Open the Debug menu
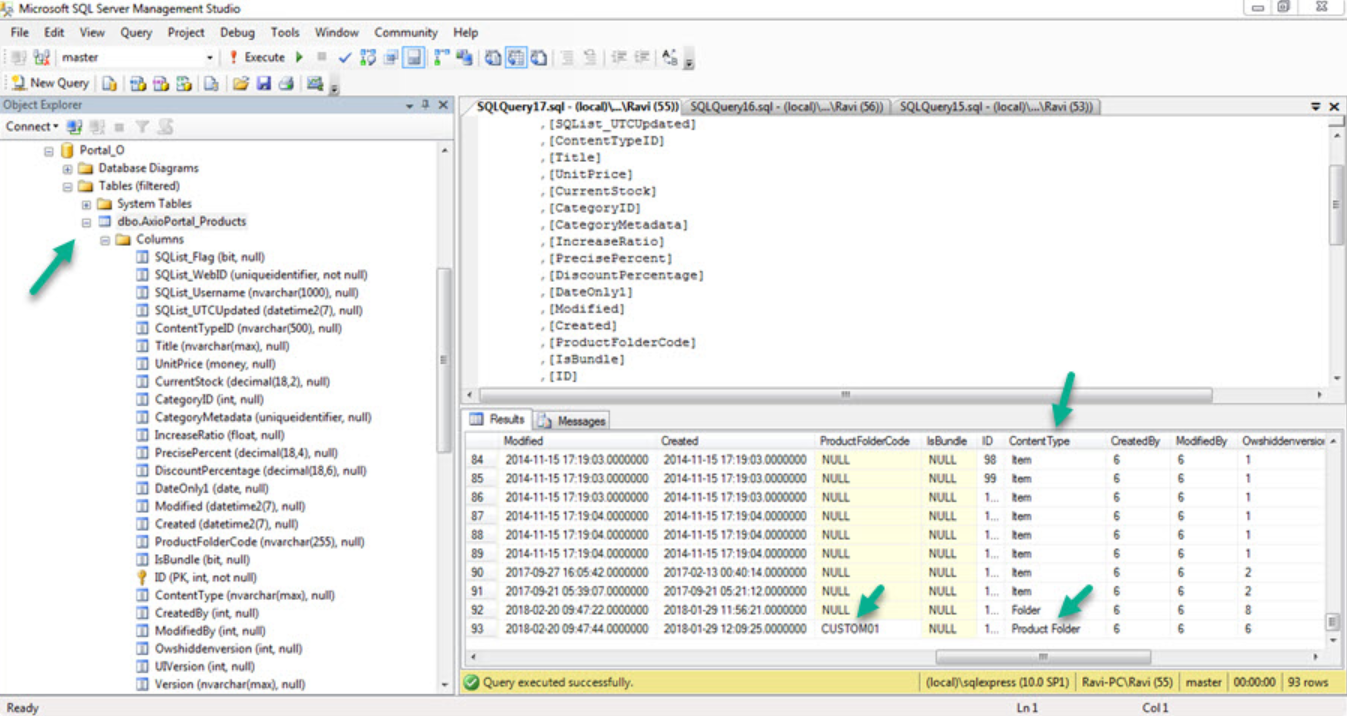1347x716 pixels. point(237,32)
